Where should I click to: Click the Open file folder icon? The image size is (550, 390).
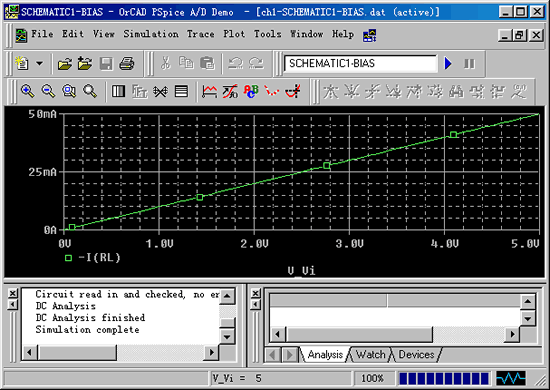pos(65,64)
